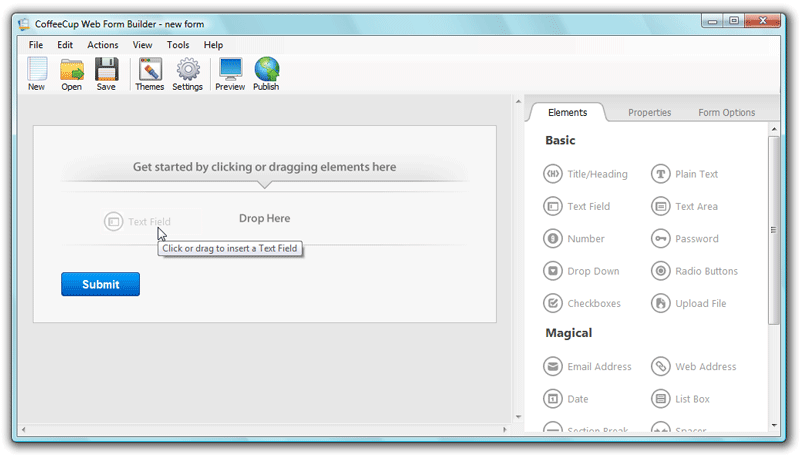Click the elements panel scroll down arrow
800x456 pixels.
tap(774, 425)
